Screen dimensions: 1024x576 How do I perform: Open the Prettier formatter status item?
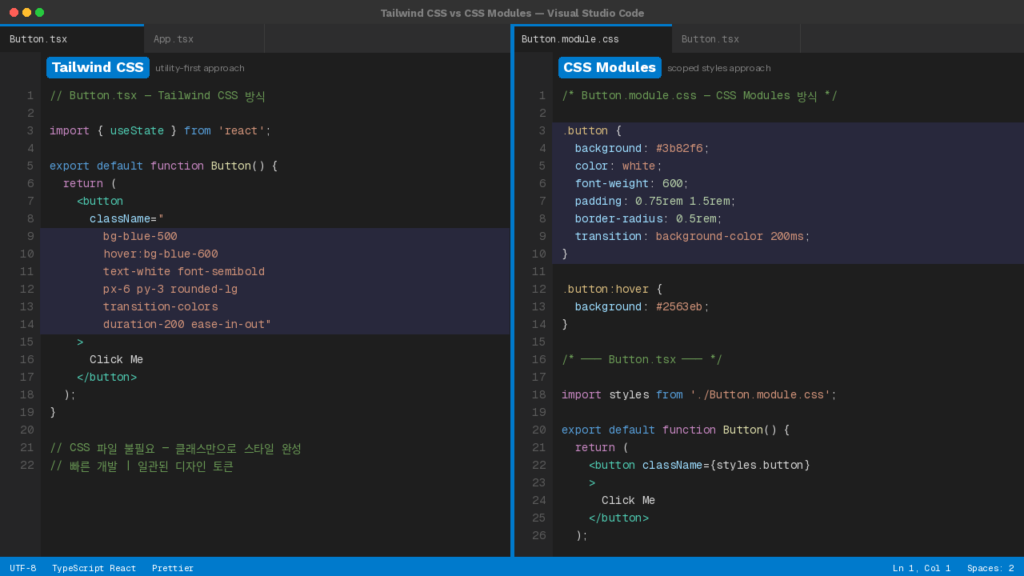(x=172, y=568)
